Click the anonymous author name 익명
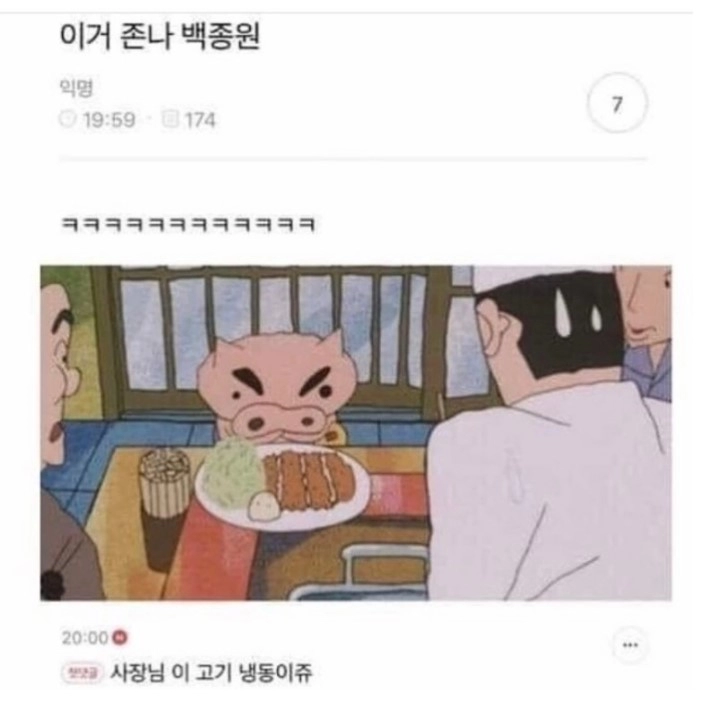 pyautogui.click(x=77, y=88)
